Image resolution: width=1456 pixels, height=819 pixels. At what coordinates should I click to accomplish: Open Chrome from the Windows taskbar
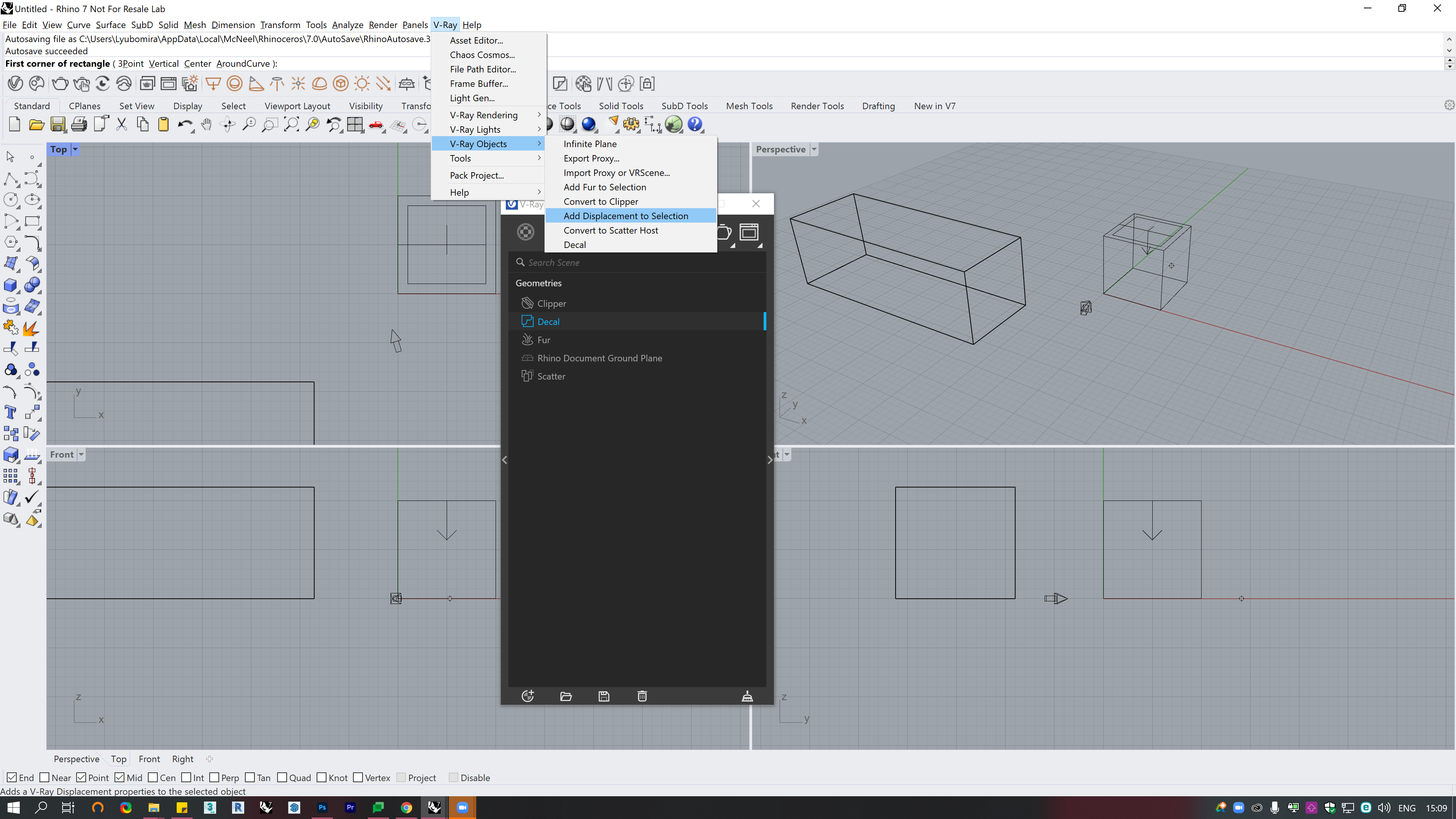pyautogui.click(x=406, y=808)
